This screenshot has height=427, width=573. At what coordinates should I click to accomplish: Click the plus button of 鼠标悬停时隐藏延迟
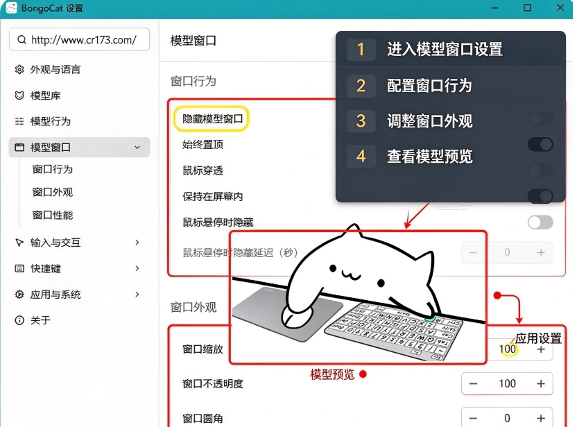coord(541,253)
